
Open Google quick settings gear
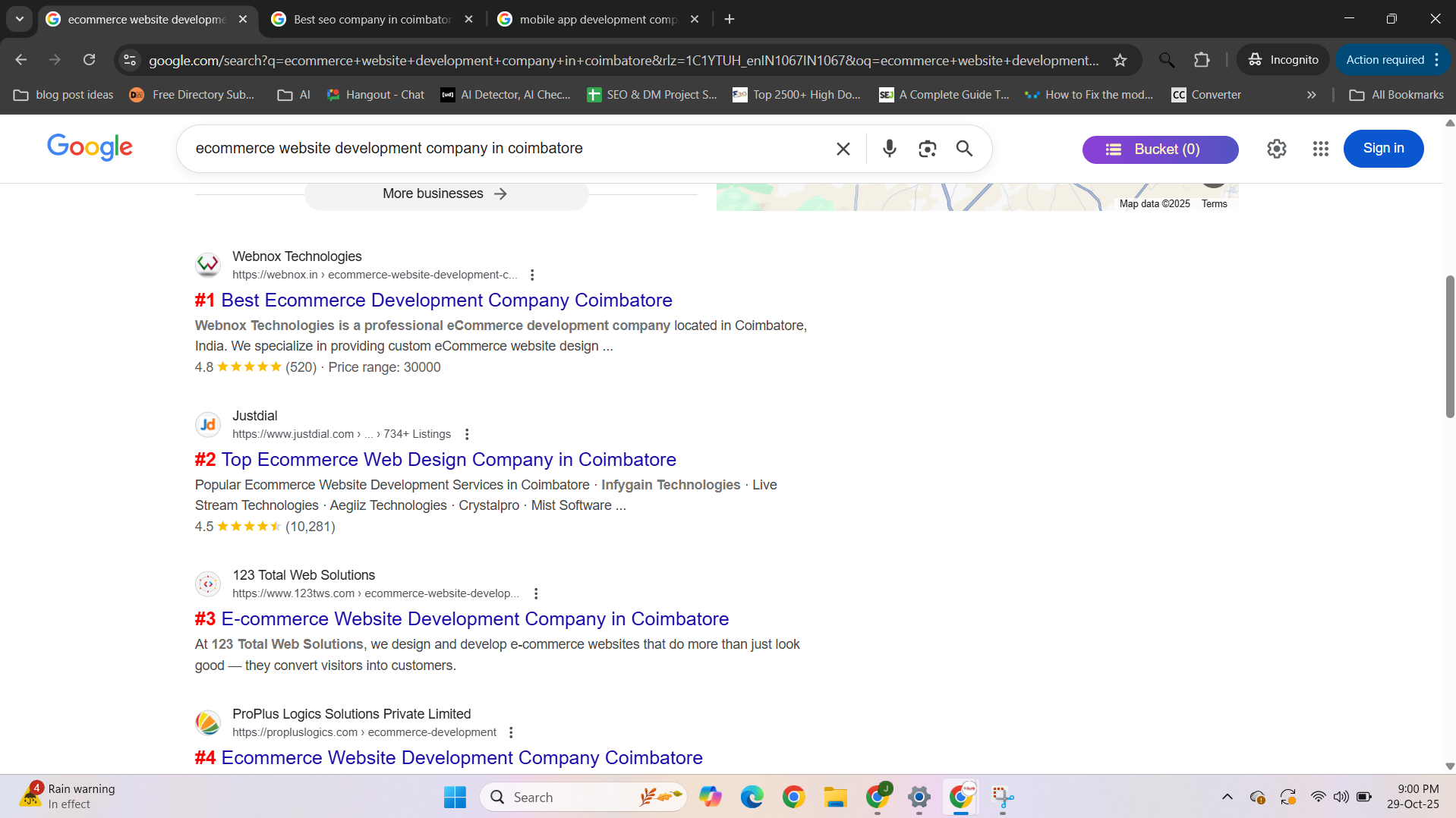[1276, 149]
